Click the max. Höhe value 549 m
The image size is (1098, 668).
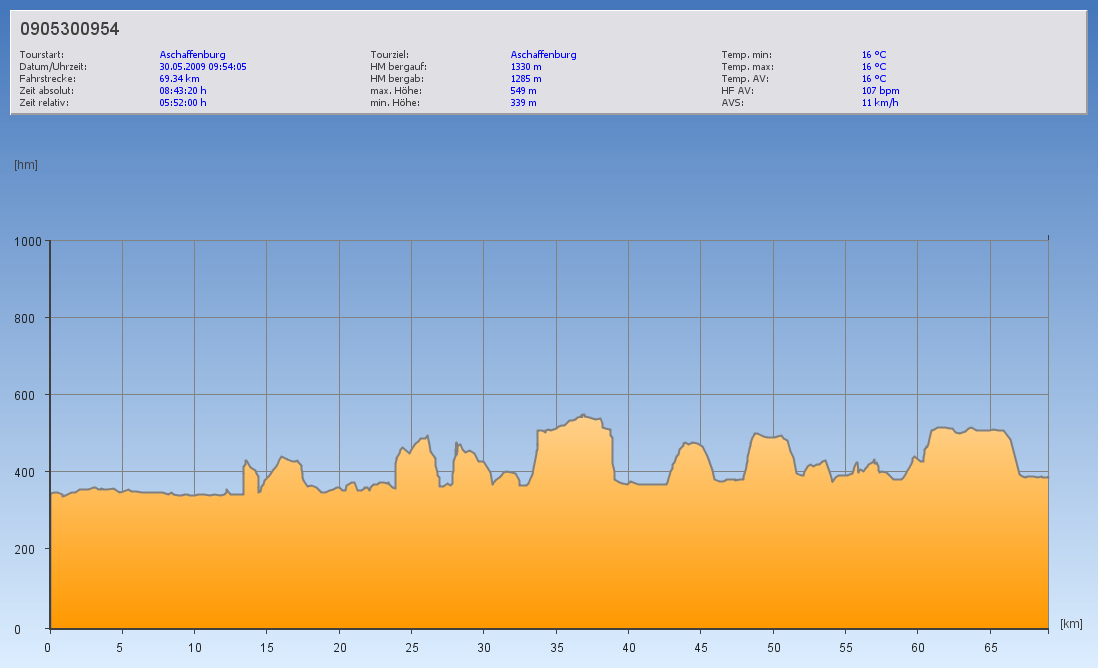[x=523, y=90]
